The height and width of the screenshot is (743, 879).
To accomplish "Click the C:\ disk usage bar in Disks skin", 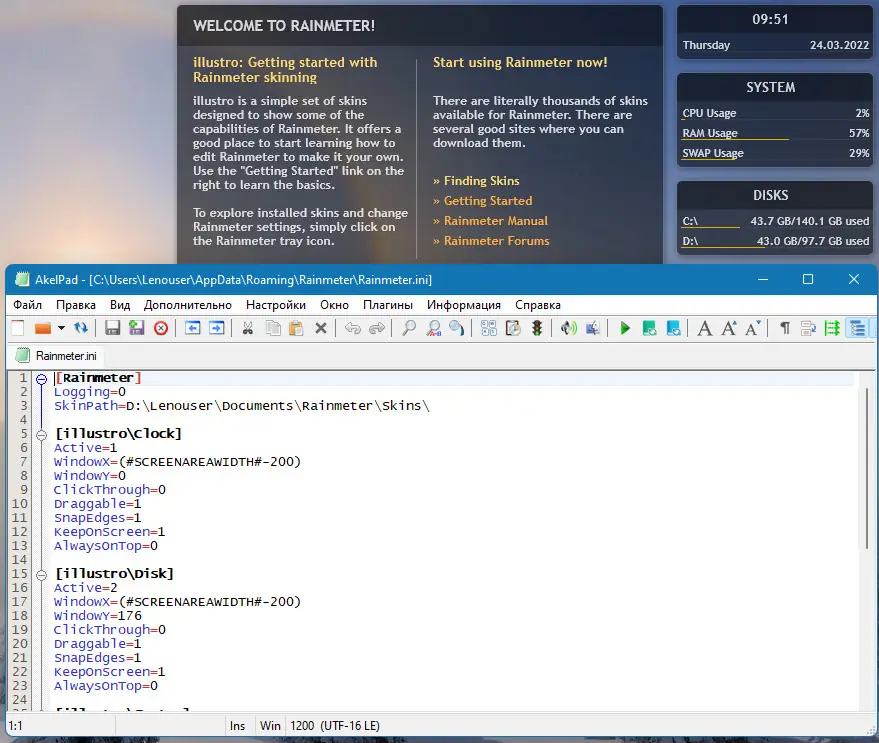I will (x=775, y=227).
